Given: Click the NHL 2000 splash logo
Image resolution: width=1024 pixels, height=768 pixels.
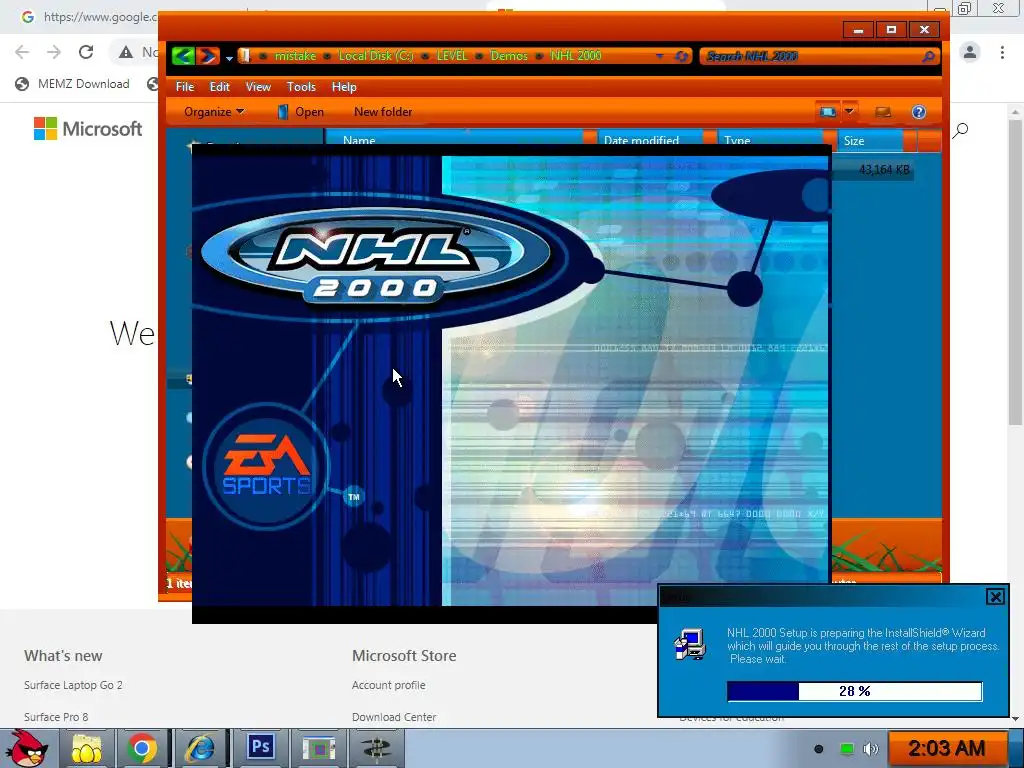Looking at the screenshot, I should pyautogui.click(x=376, y=257).
